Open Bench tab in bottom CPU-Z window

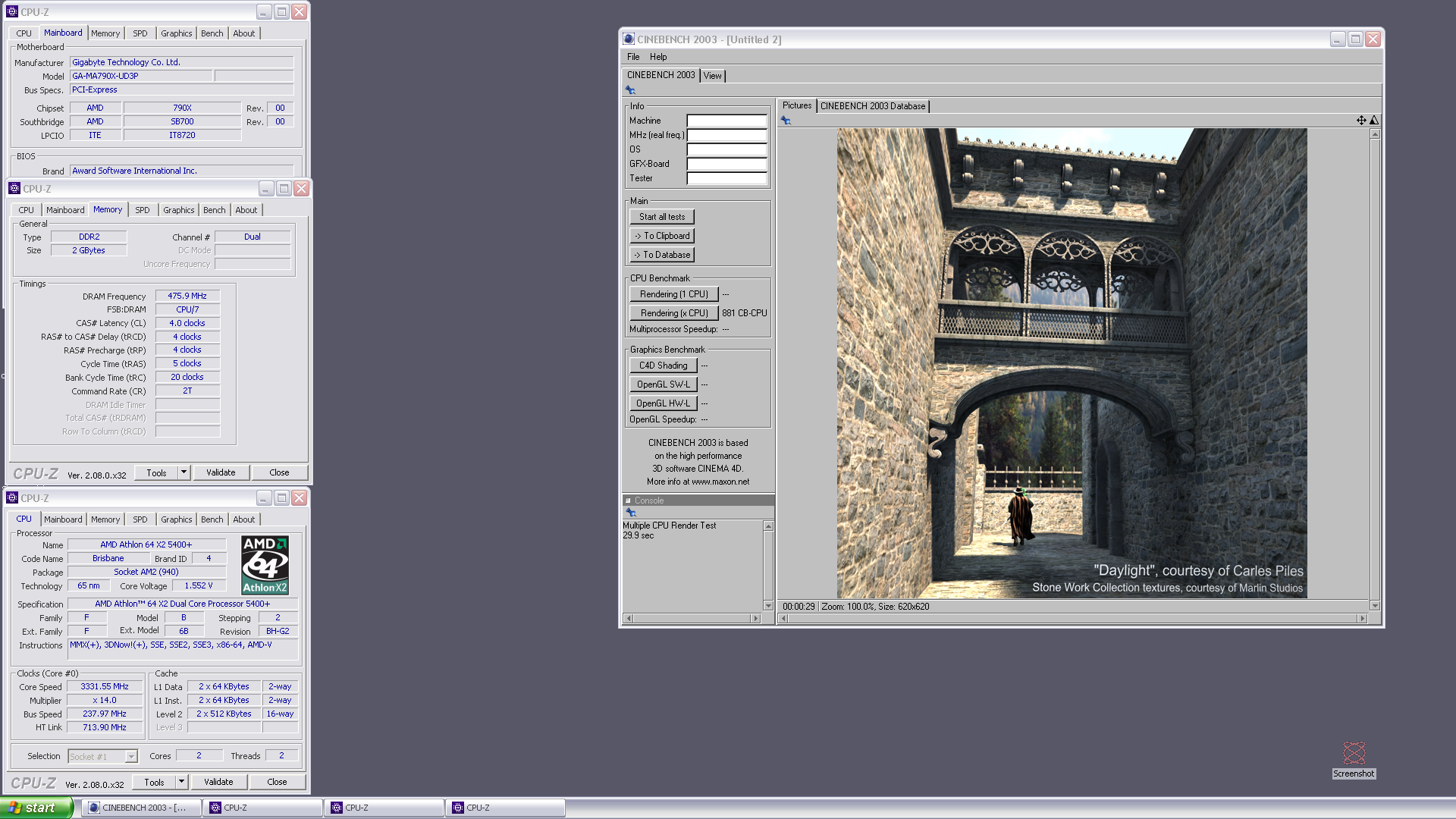click(212, 519)
